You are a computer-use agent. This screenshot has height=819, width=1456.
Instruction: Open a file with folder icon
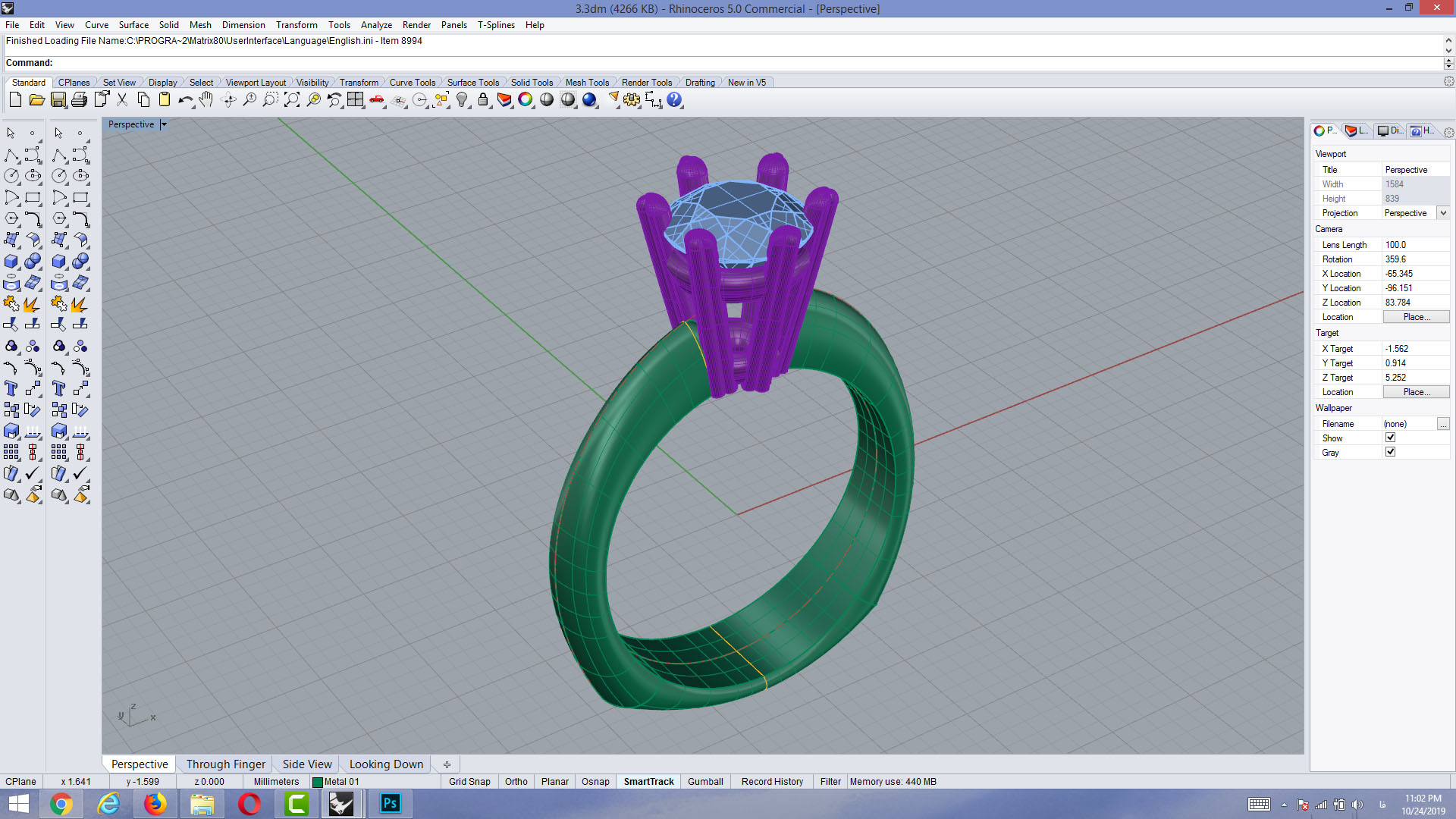tap(36, 99)
